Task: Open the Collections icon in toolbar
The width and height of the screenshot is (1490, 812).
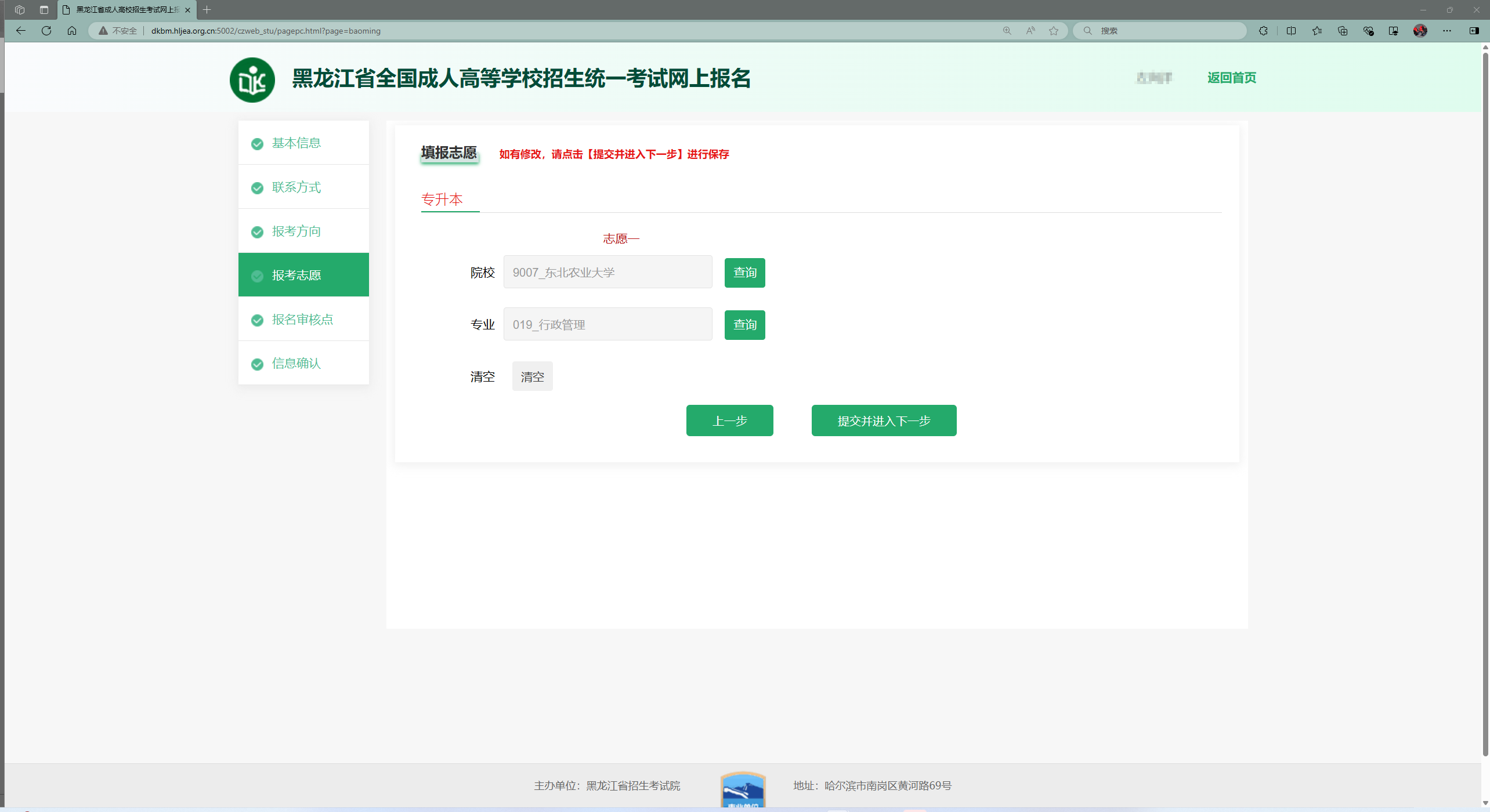Action: click(x=1343, y=31)
